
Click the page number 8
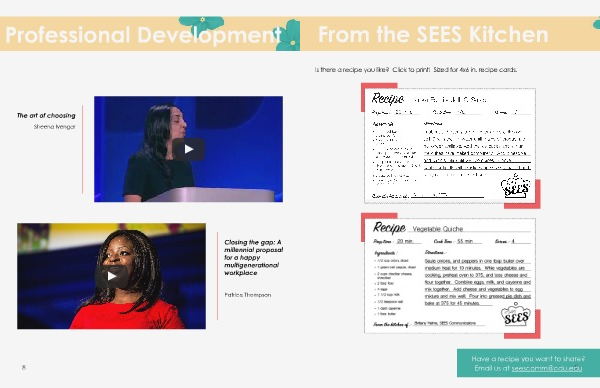coord(24,367)
